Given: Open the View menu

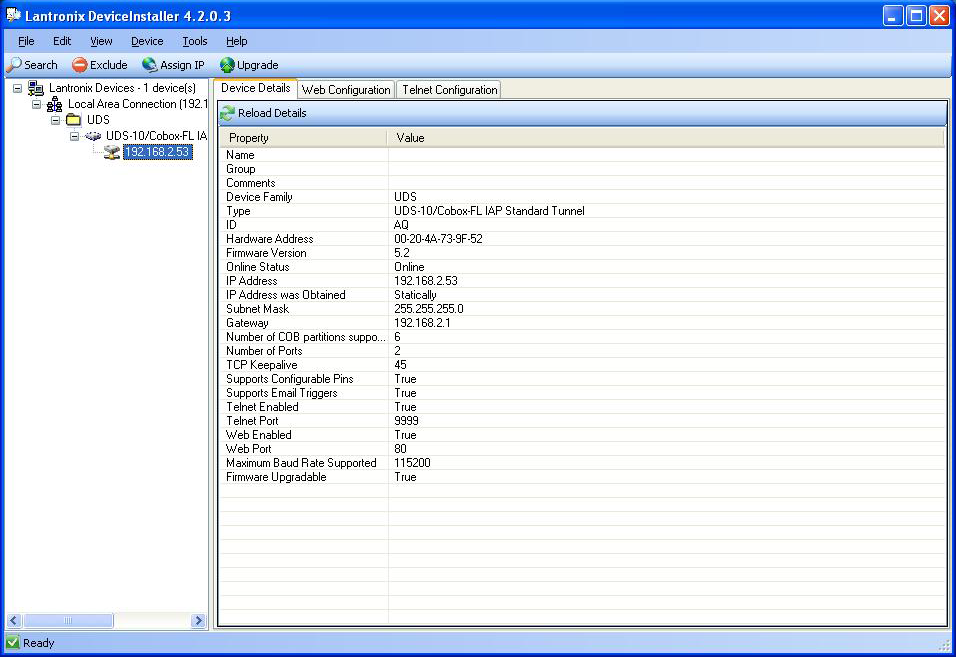Looking at the screenshot, I should (101, 41).
